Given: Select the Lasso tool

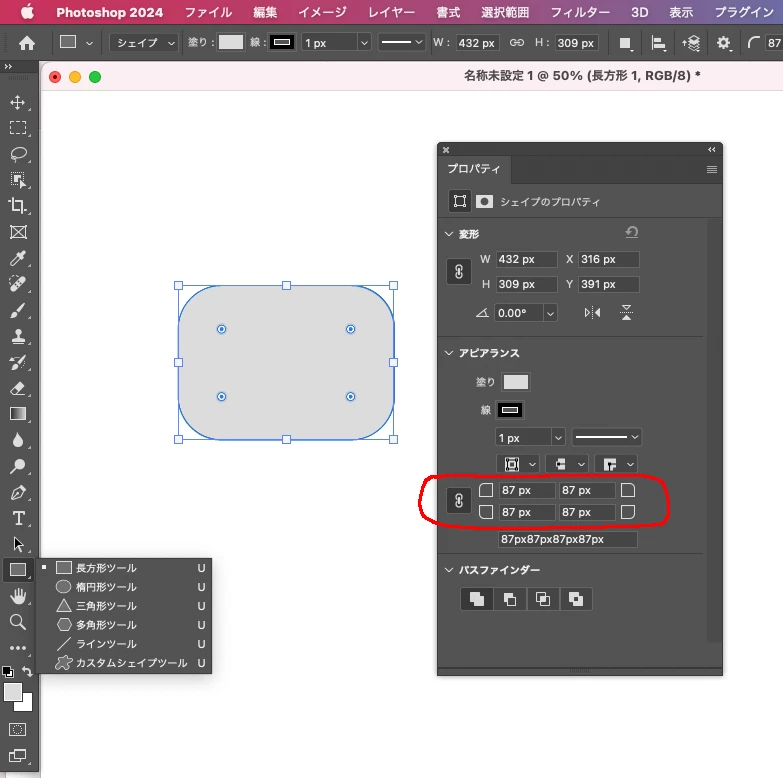Looking at the screenshot, I should pyautogui.click(x=18, y=154).
